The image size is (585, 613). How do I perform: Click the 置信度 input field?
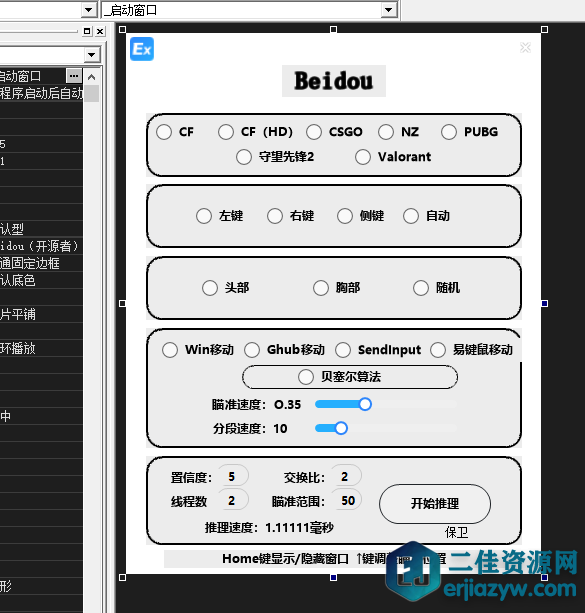click(x=233, y=476)
